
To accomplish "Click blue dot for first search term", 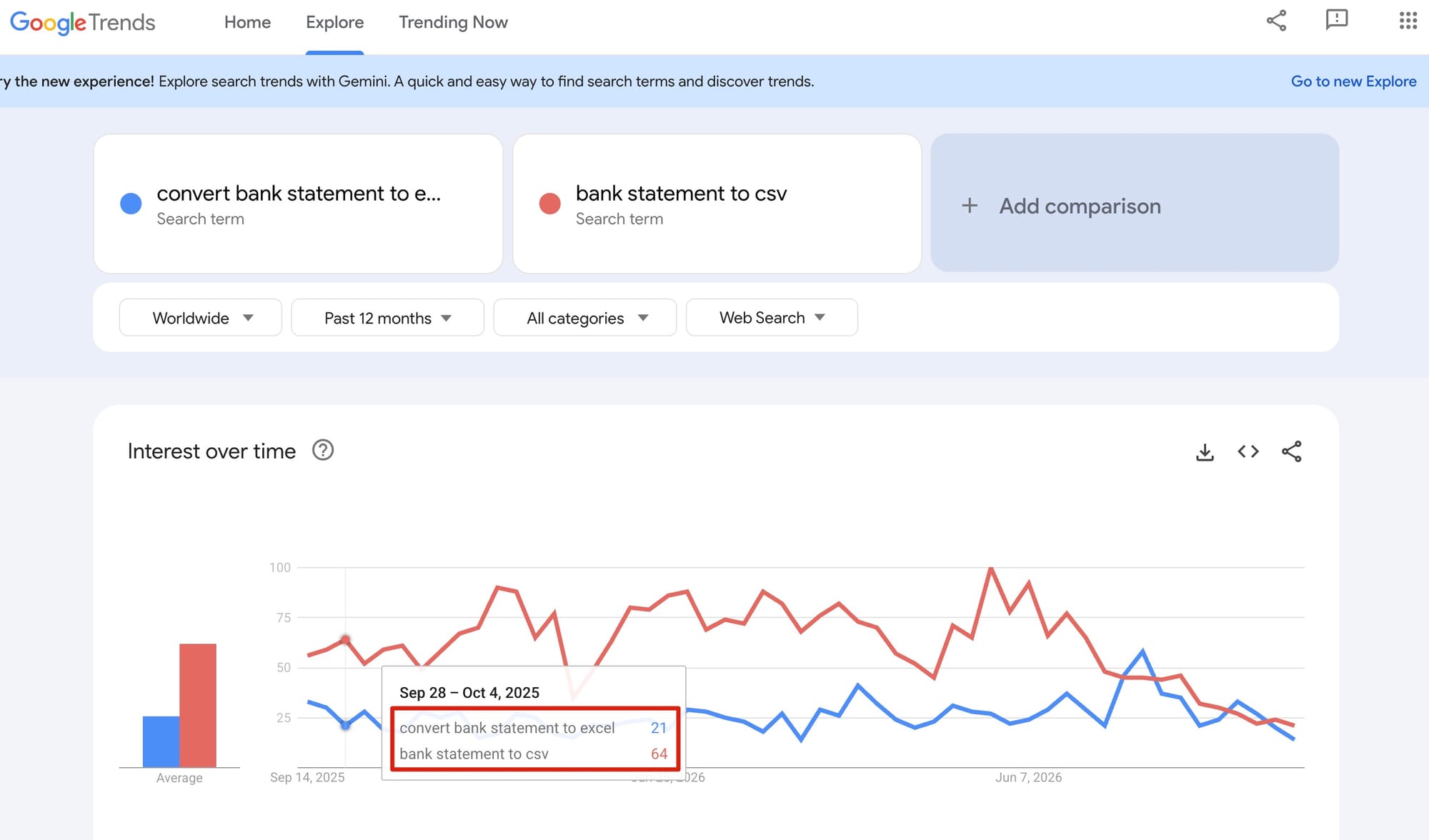I will click(x=131, y=204).
